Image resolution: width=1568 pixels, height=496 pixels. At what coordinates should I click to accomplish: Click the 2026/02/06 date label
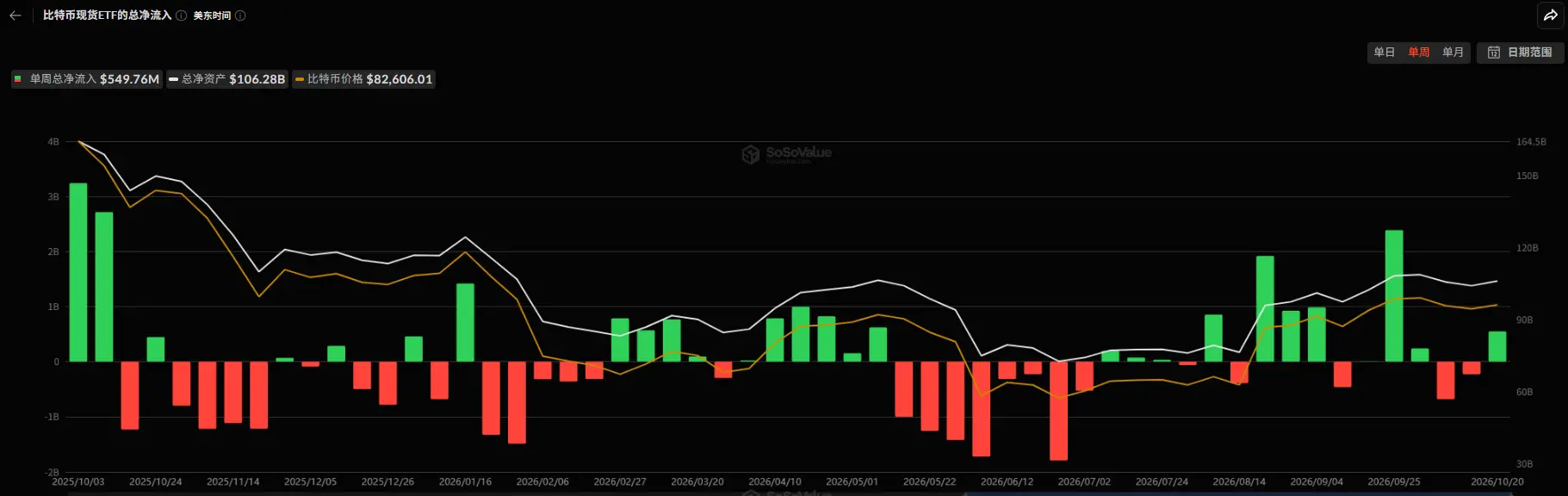pyautogui.click(x=543, y=482)
